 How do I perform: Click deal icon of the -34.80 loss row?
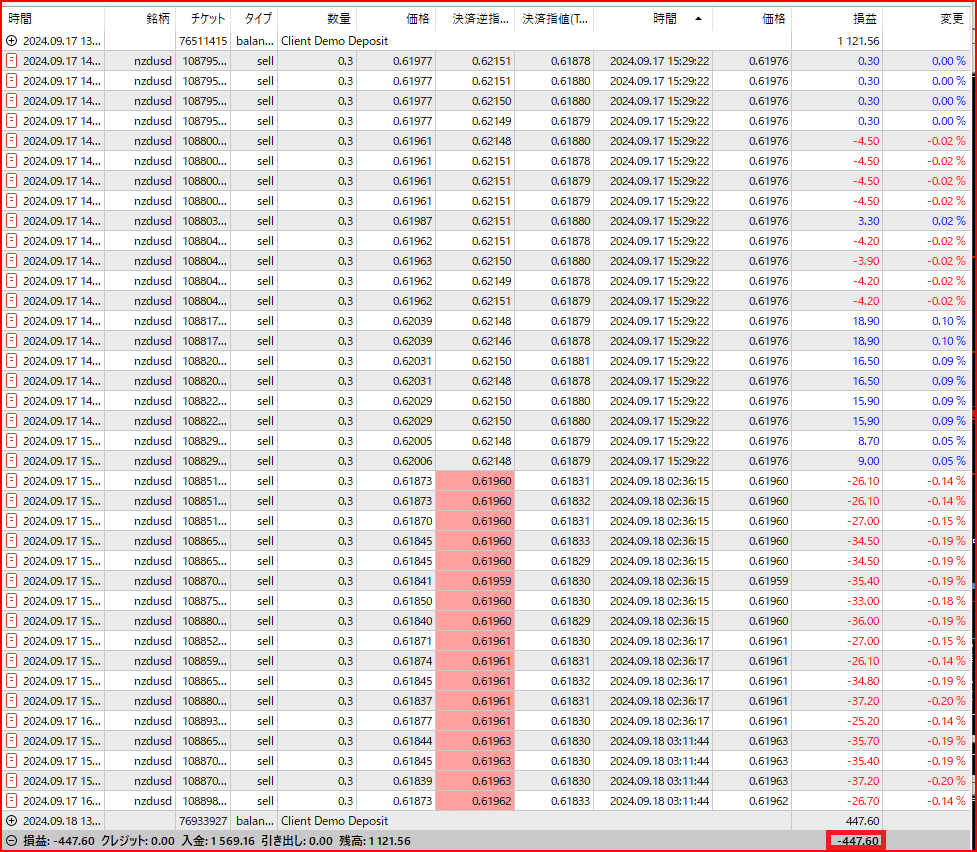click(11, 681)
